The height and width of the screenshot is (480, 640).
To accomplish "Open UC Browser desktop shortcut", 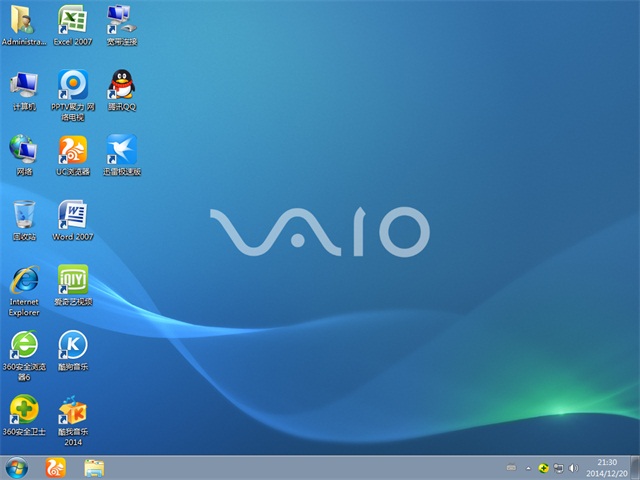I will tap(72, 151).
